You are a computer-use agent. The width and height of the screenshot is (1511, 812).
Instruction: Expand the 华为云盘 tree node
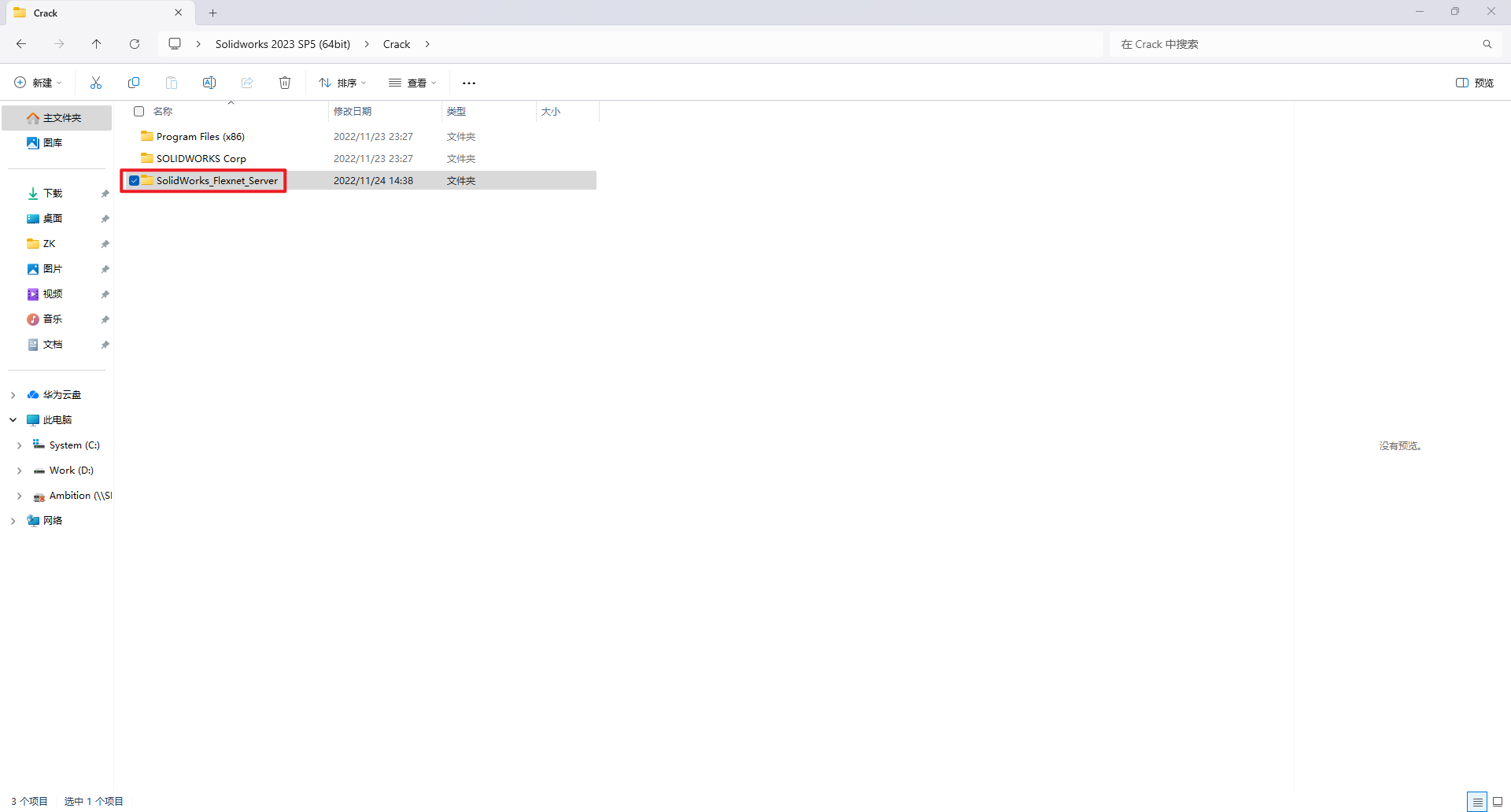click(13, 395)
